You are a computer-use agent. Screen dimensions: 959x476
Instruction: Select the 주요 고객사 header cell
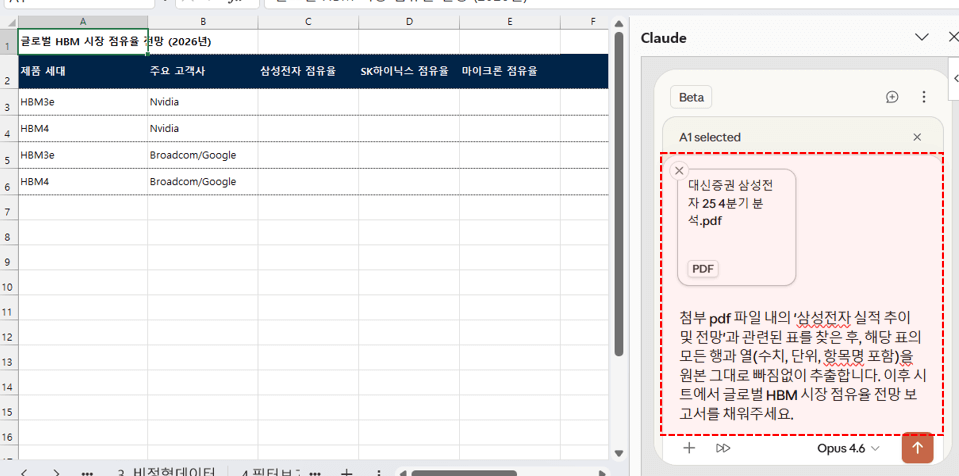[202, 72]
